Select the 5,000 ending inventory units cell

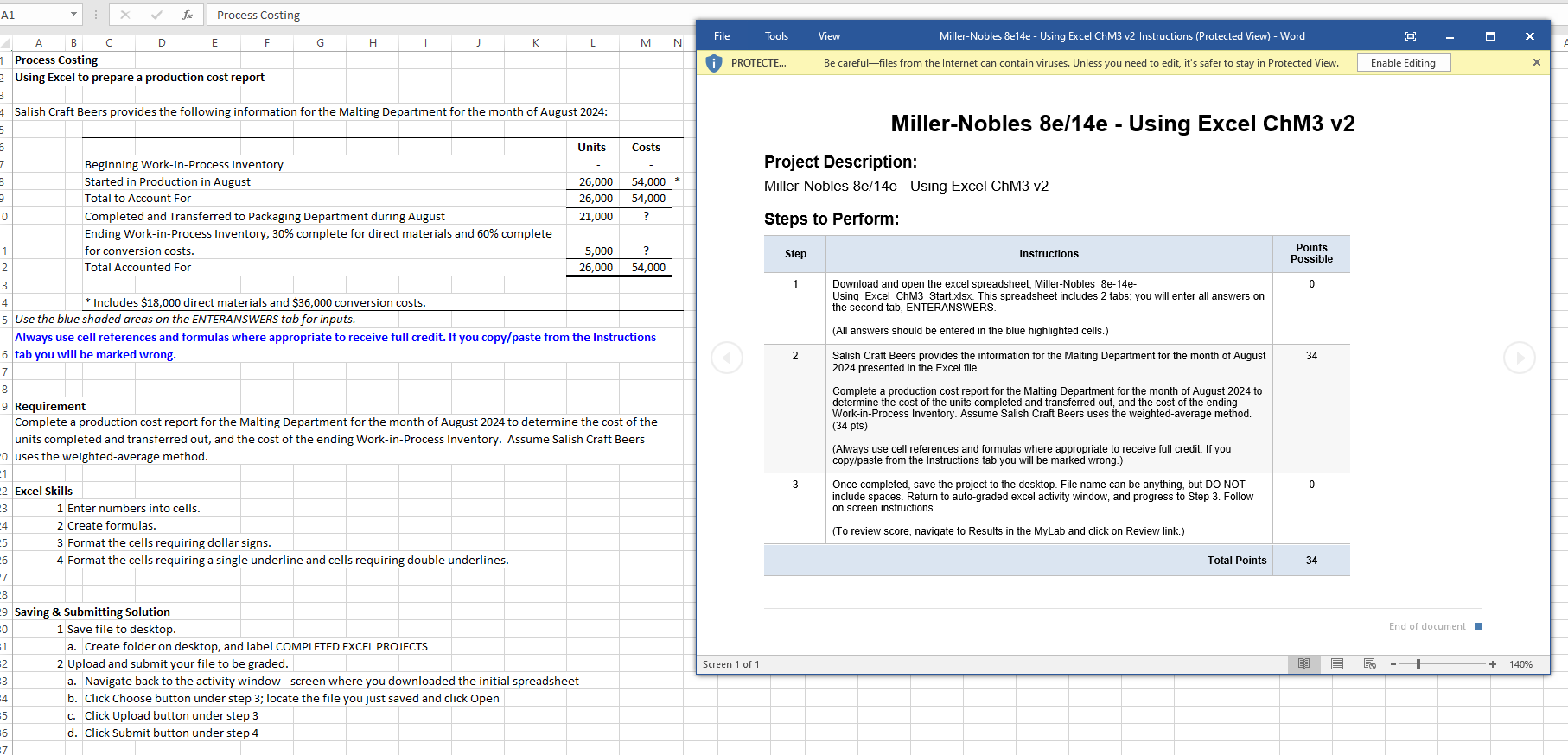tap(593, 251)
